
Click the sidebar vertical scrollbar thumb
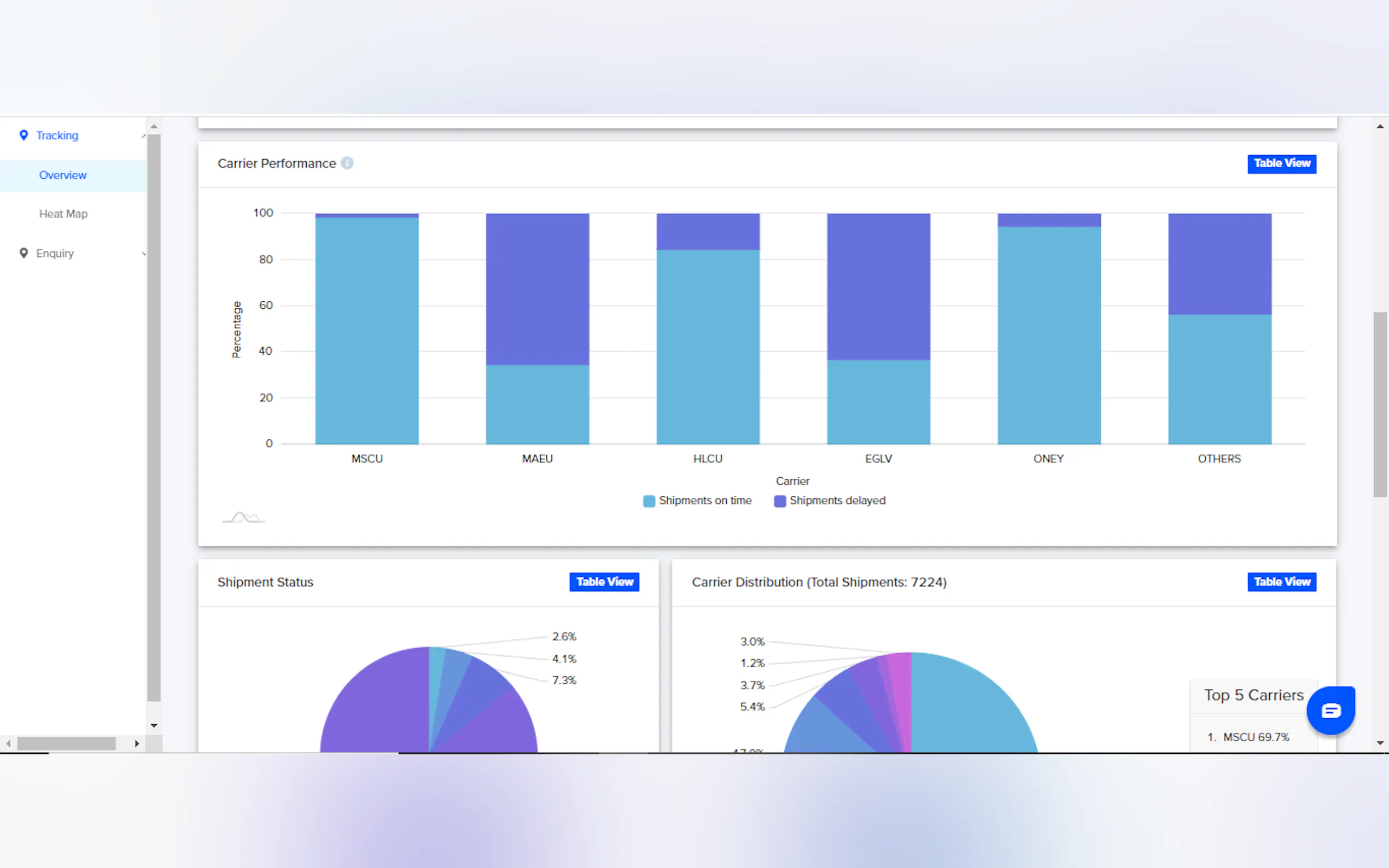tap(154, 418)
